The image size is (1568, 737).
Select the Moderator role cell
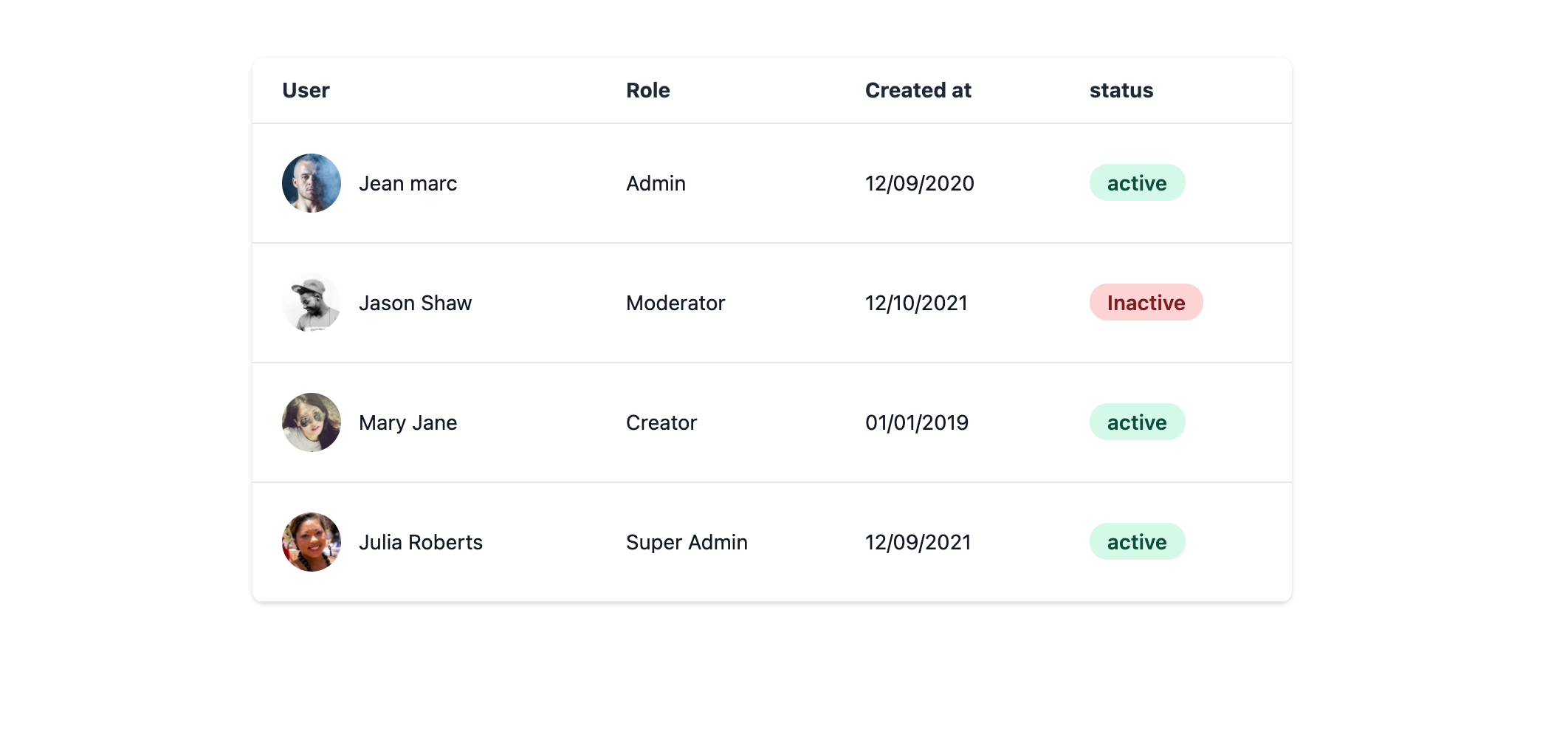tap(675, 303)
